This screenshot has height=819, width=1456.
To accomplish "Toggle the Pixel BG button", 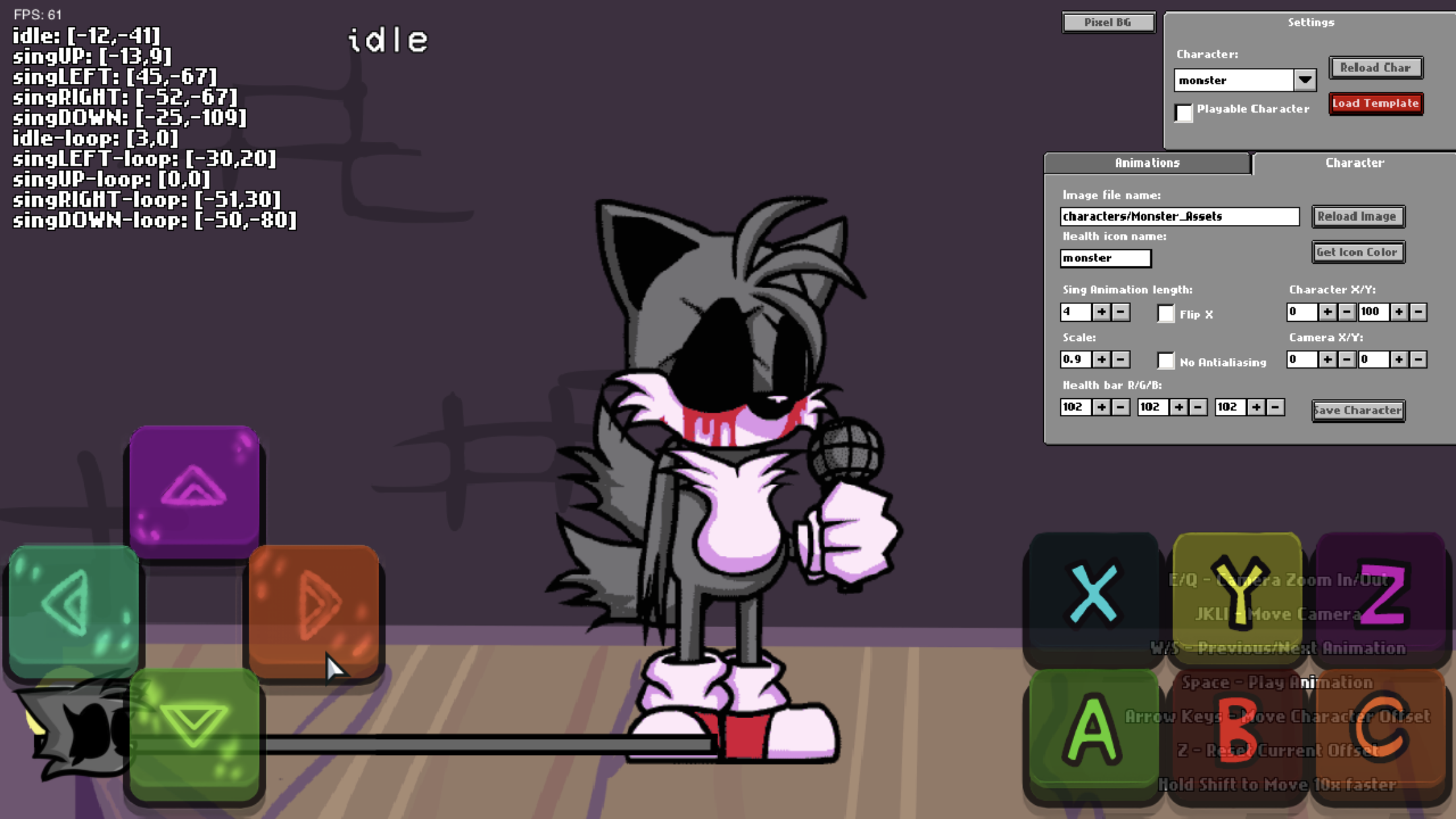I will [1108, 21].
